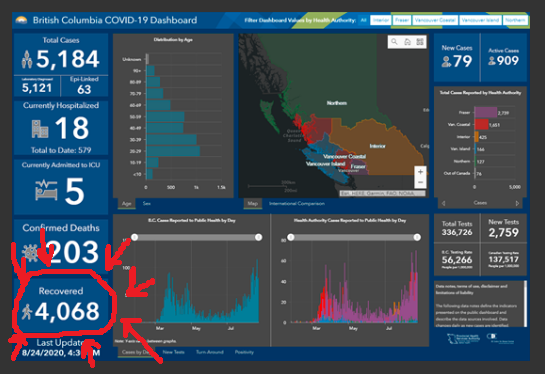Click the map attribution bar
545x374 pixels.
click(382, 193)
